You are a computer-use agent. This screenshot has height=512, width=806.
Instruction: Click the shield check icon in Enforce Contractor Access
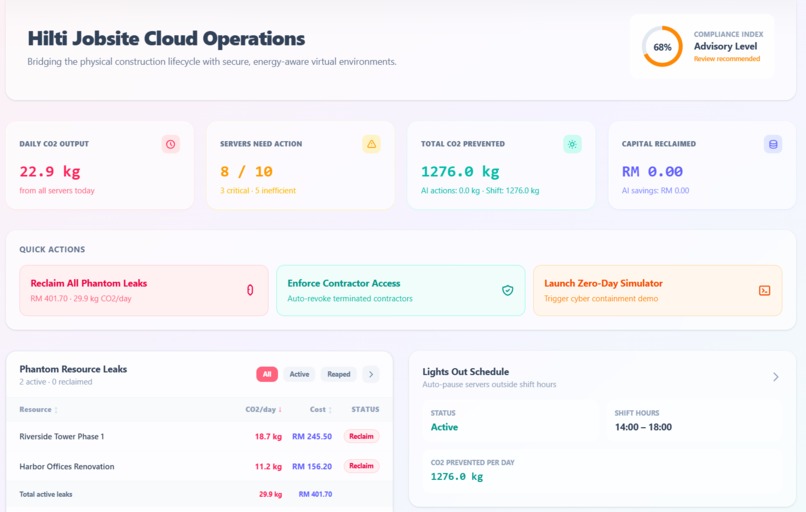click(x=507, y=290)
